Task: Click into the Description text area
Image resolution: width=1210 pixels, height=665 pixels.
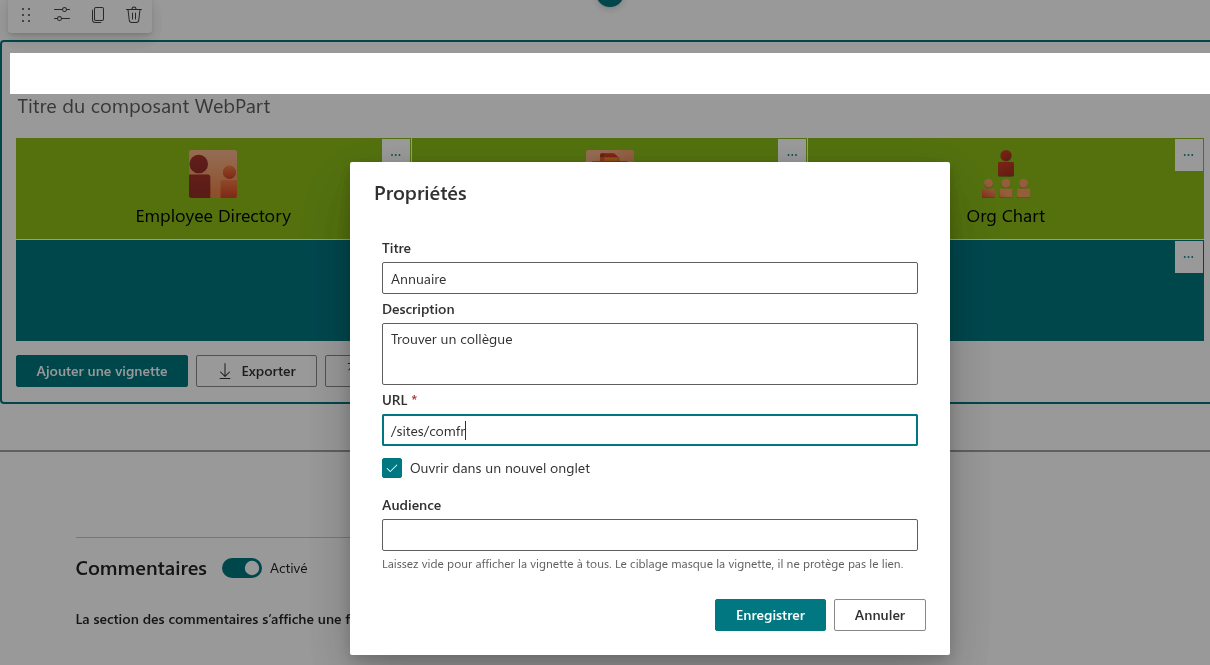Action: coord(650,354)
